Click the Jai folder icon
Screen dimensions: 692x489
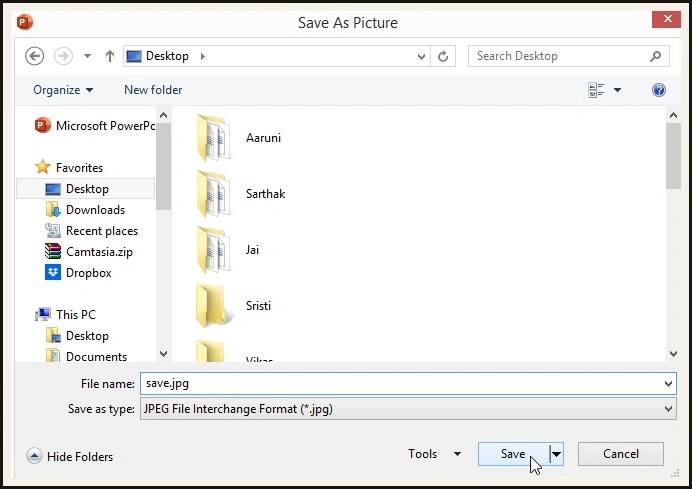pos(213,250)
